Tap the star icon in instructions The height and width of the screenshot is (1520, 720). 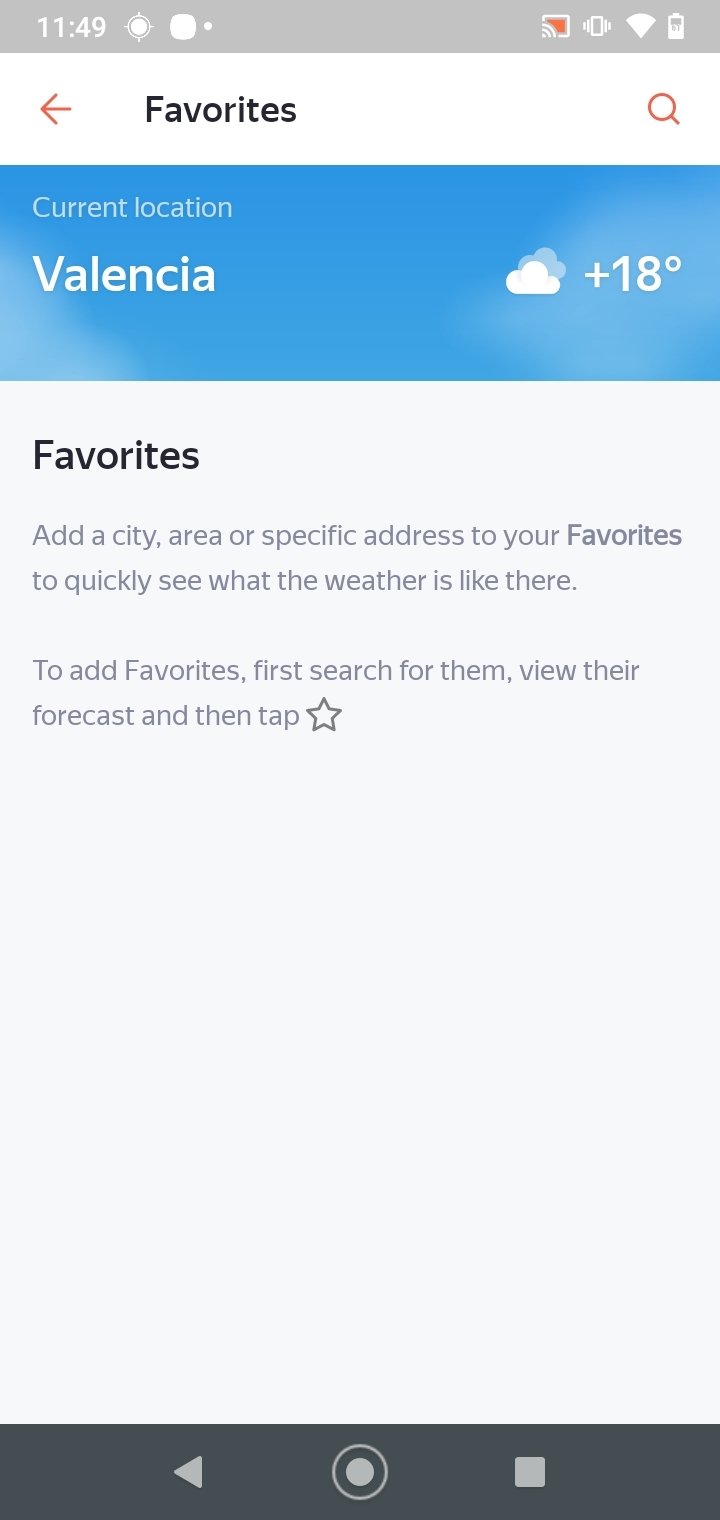point(324,715)
